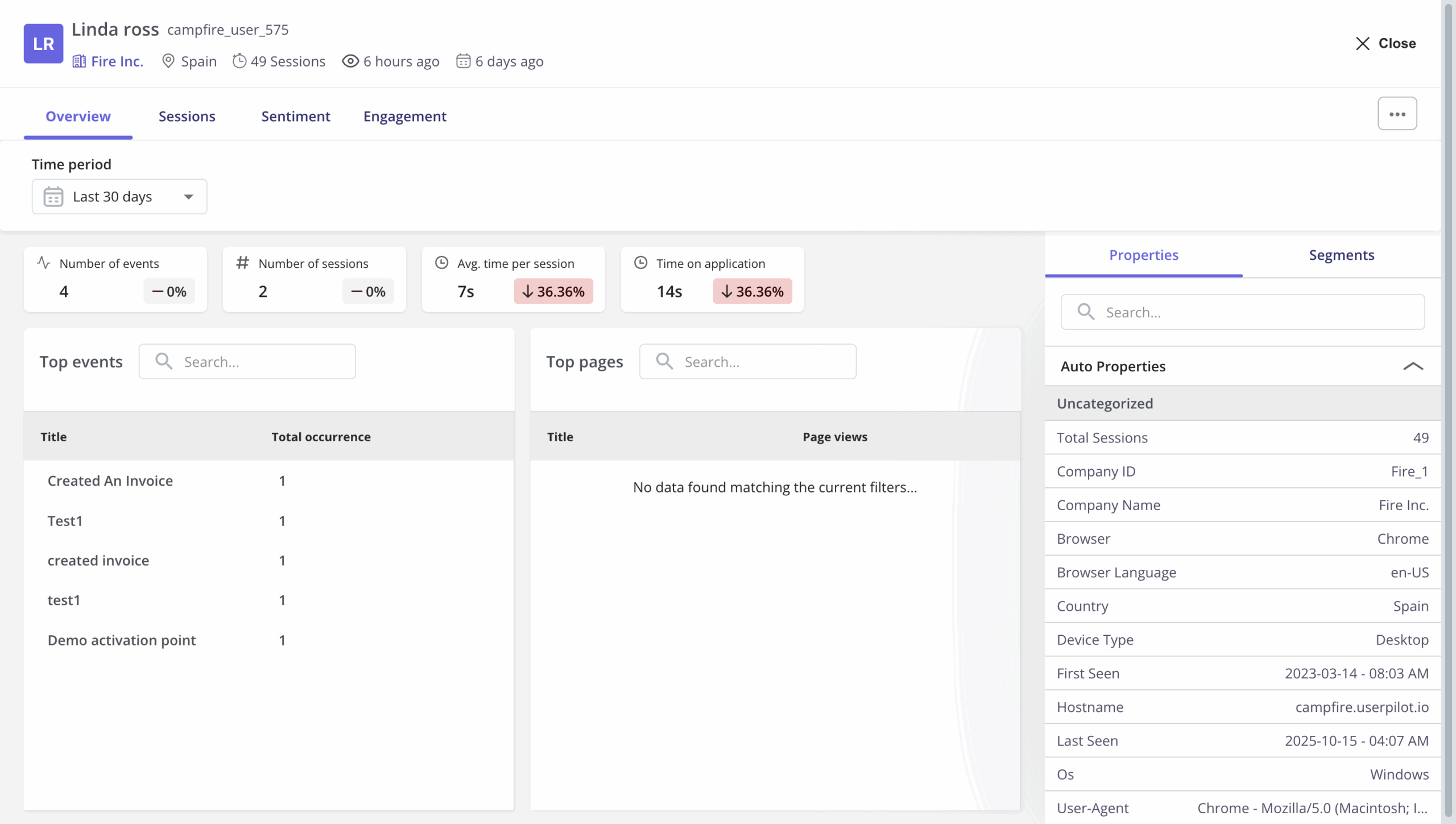Click the sessions stopwatch icon near 49 Sessions

pyautogui.click(x=239, y=61)
